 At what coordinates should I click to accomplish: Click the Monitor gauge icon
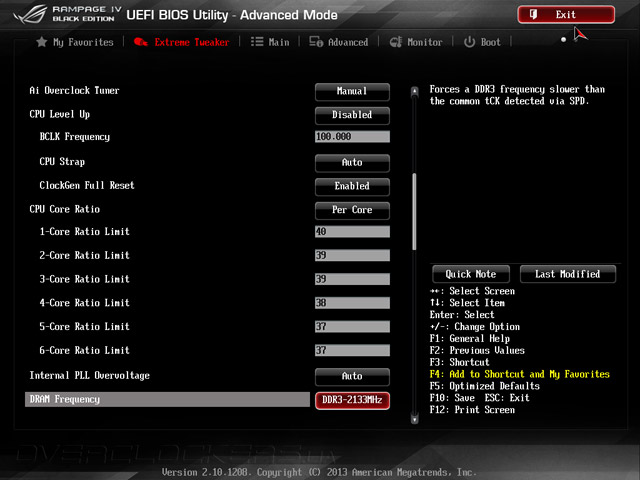click(x=396, y=42)
